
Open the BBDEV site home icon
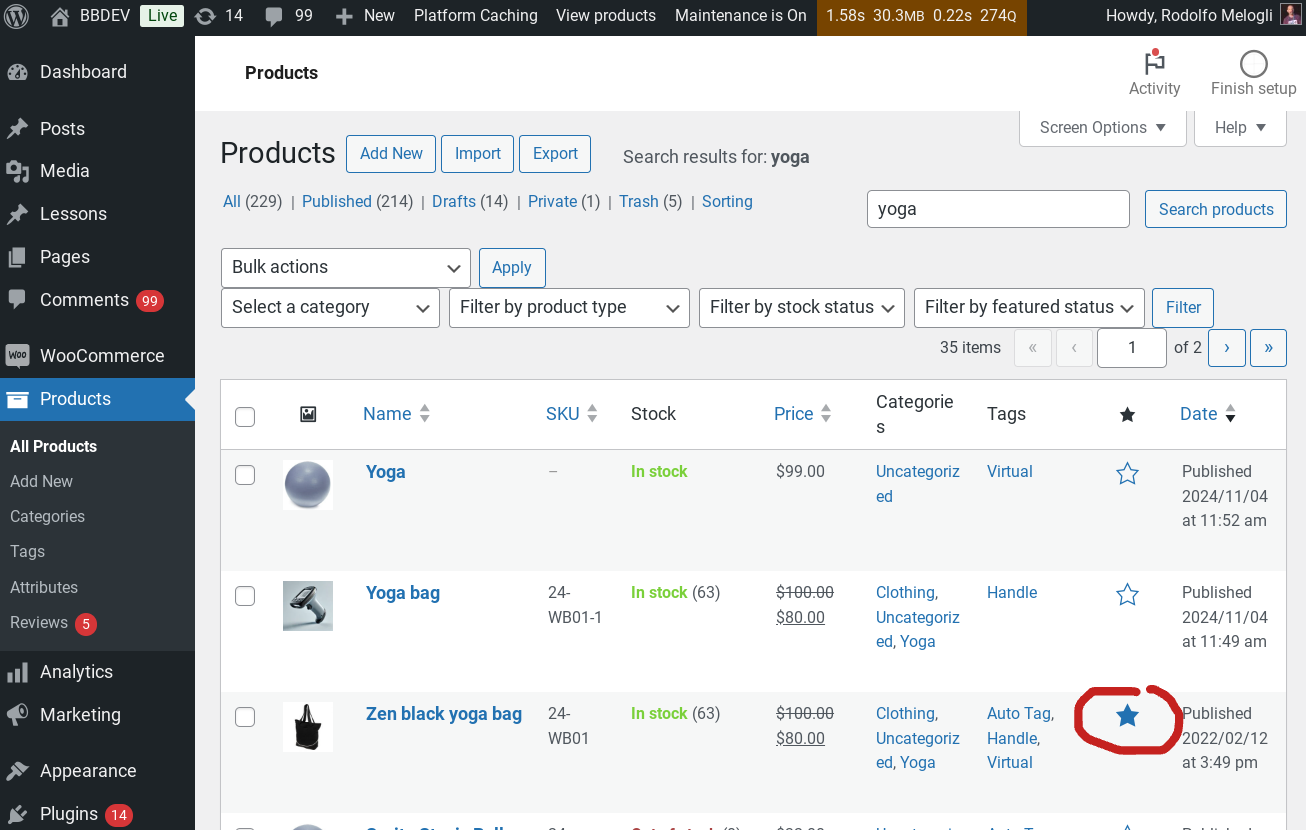pos(59,16)
